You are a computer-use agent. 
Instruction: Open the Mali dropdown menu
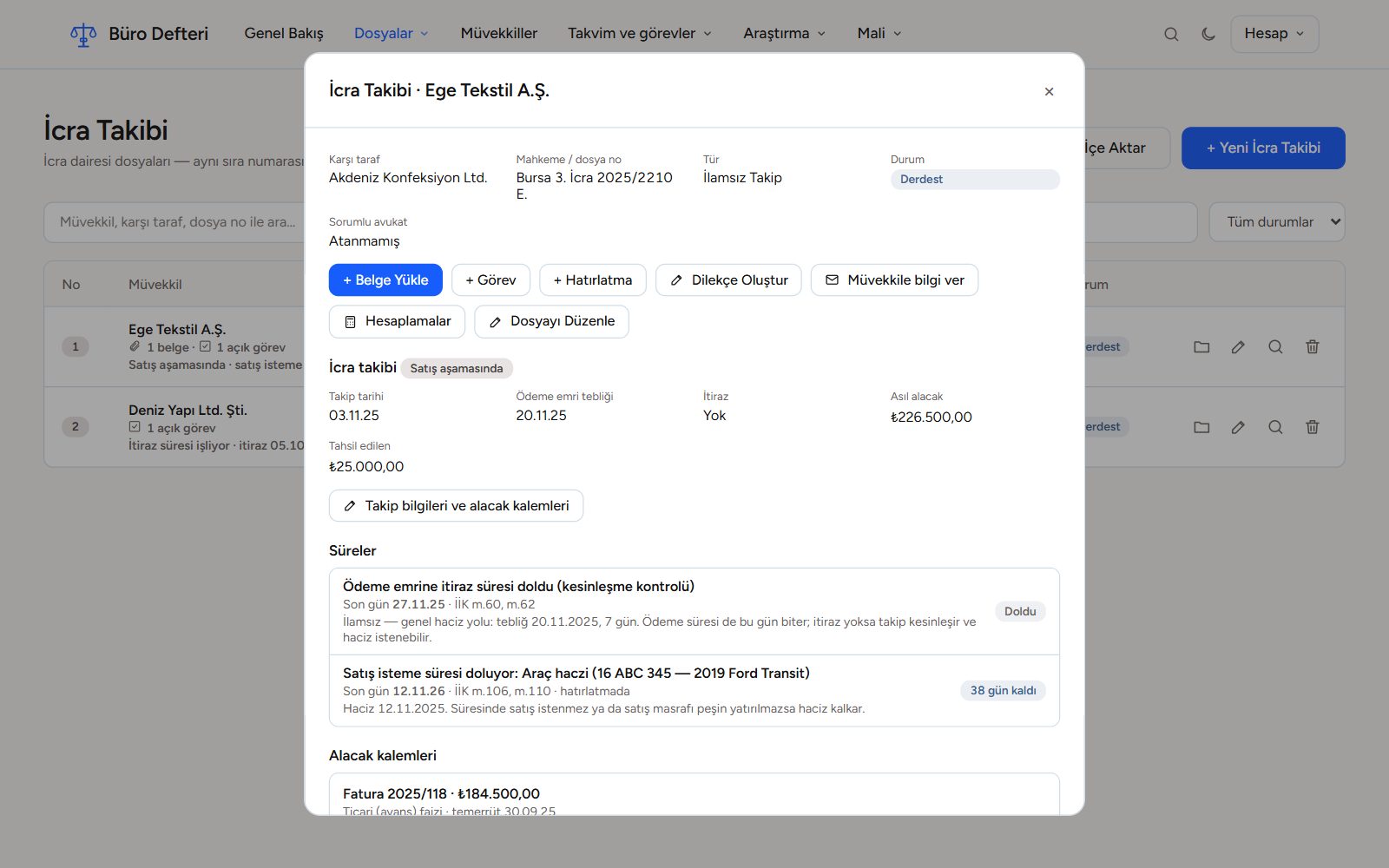[879, 34]
